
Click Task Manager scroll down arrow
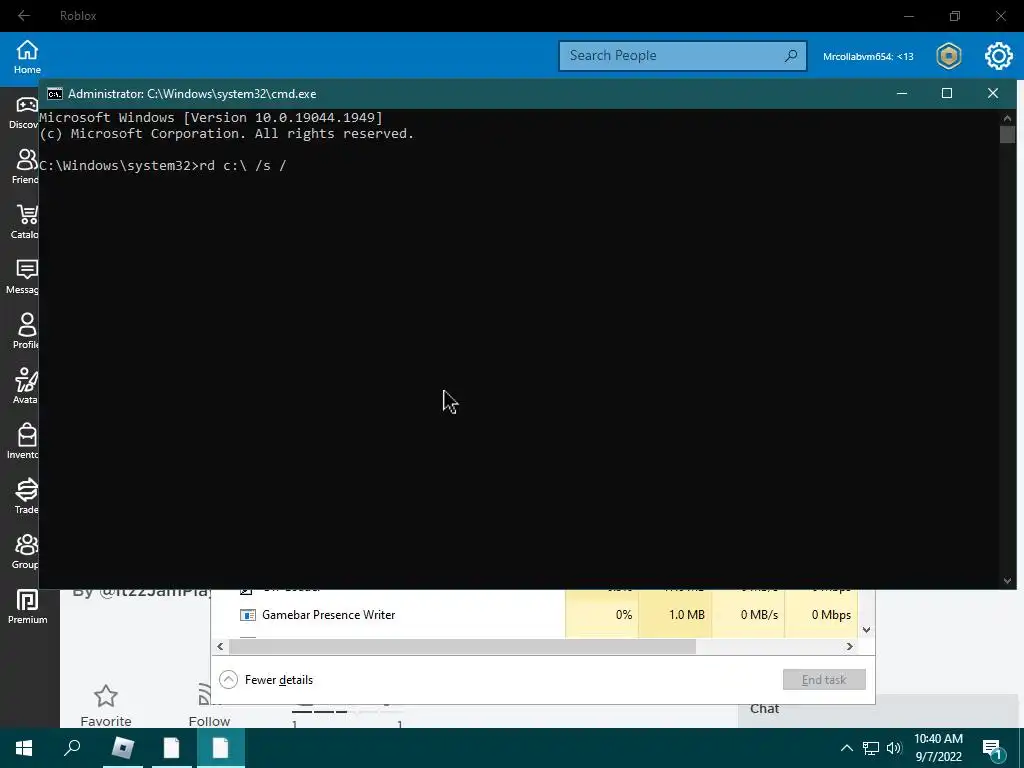[867, 630]
